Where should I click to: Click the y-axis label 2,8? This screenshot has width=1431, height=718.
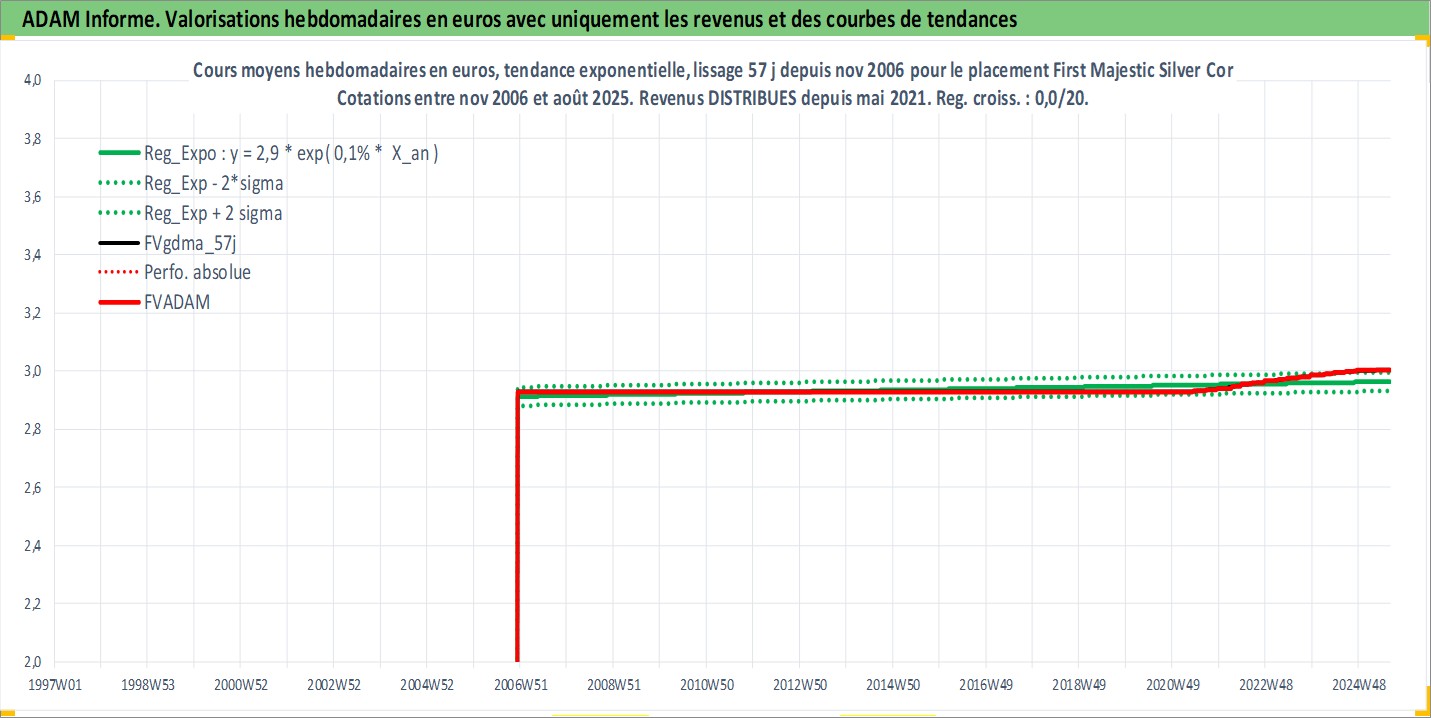pyautogui.click(x=30, y=429)
